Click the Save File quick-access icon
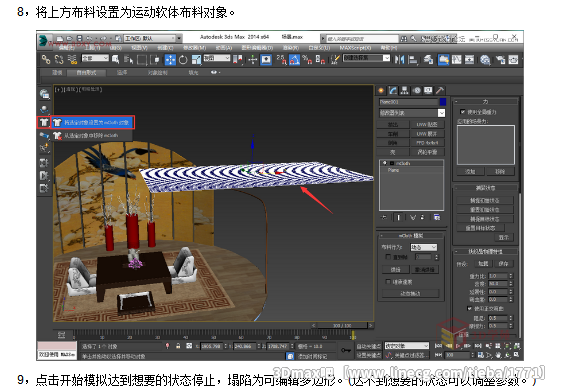585x392 pixels. tap(79, 38)
